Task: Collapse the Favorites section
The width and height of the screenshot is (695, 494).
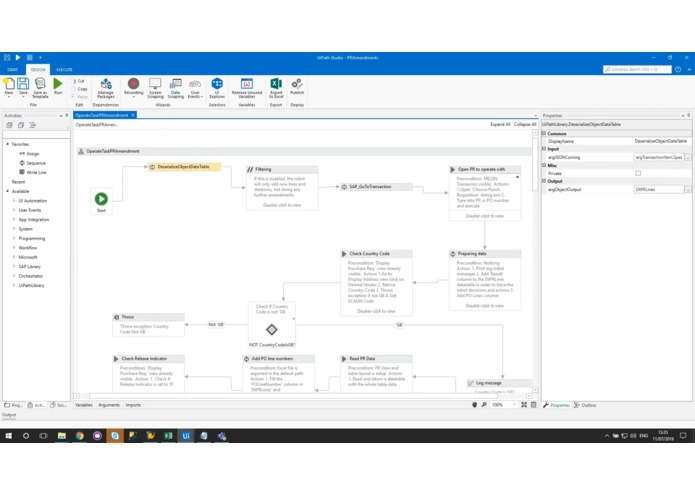Action: coord(8,144)
